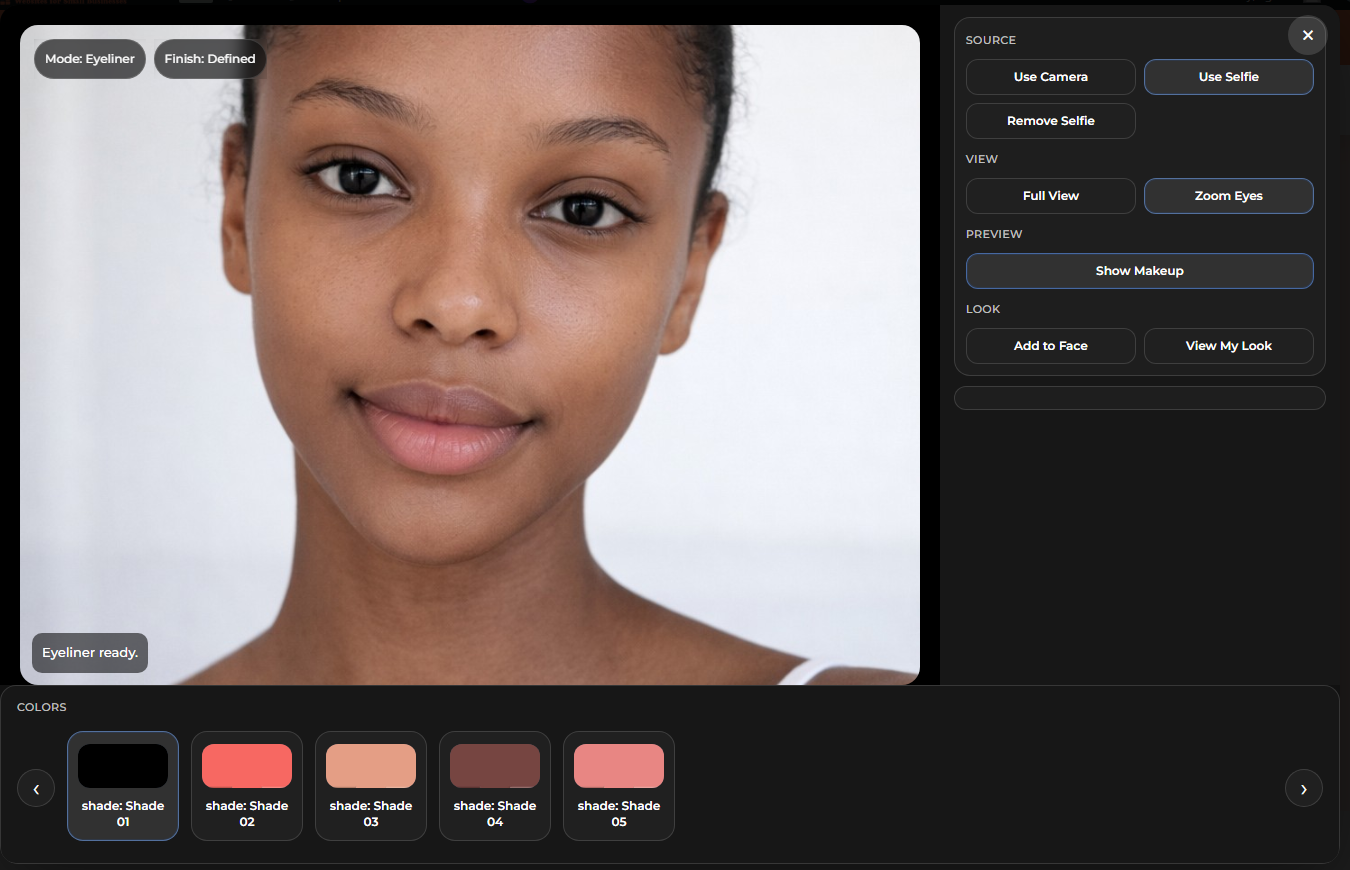Close the virtual makeup panel
The width and height of the screenshot is (1350, 870).
click(x=1307, y=35)
